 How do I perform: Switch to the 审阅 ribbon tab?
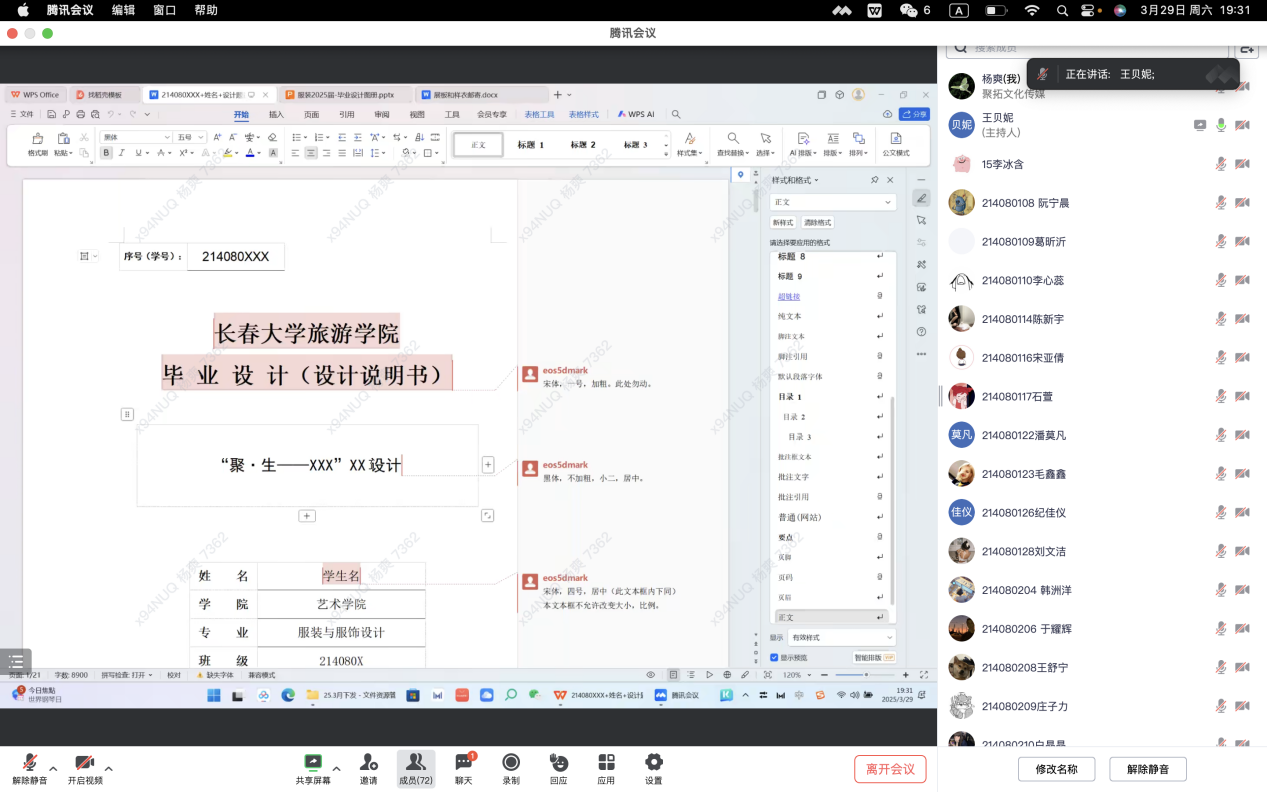382,114
